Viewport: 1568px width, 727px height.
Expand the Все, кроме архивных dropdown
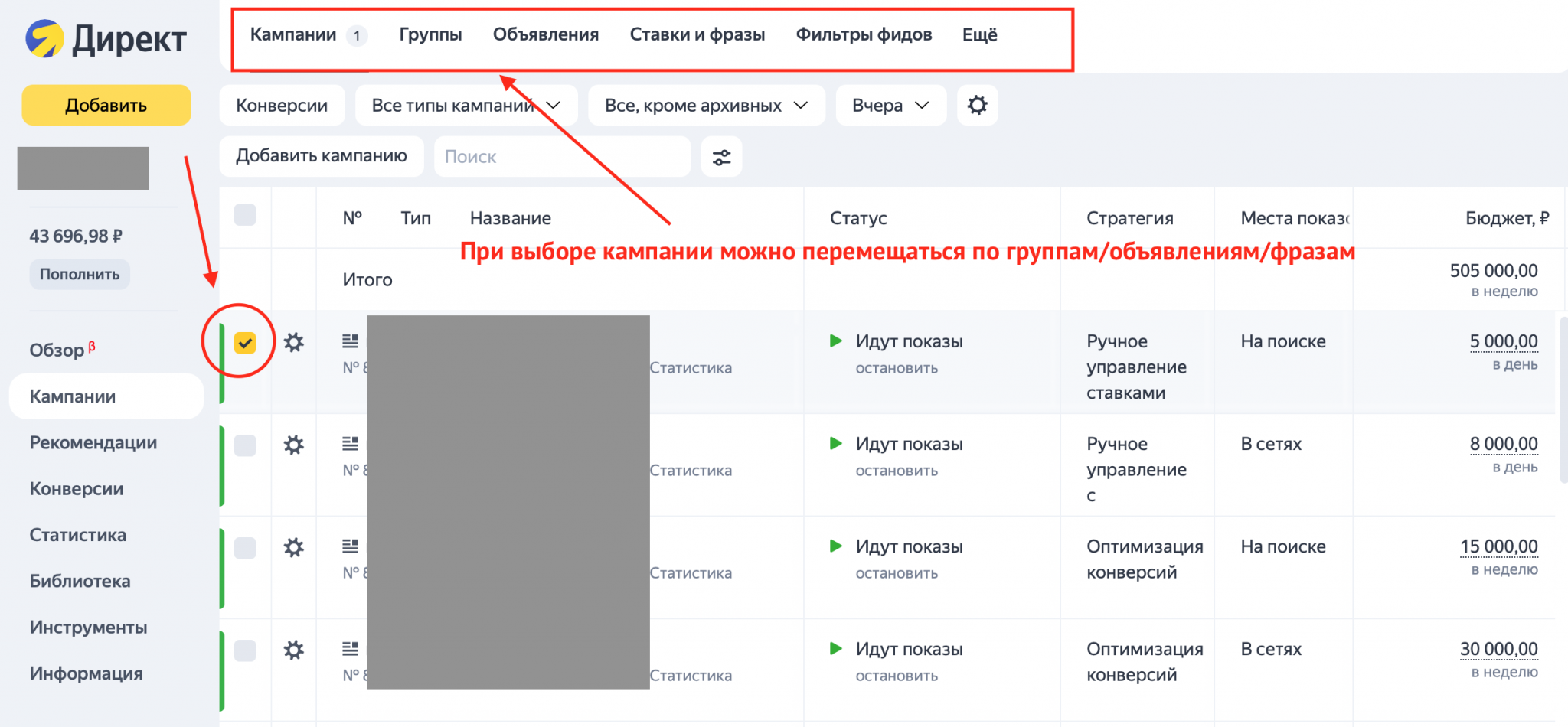[707, 105]
